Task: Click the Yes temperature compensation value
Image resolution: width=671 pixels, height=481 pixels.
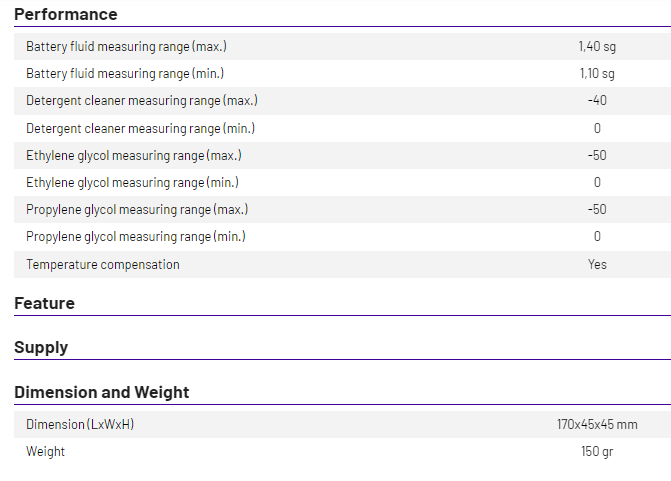Action: 597,264
